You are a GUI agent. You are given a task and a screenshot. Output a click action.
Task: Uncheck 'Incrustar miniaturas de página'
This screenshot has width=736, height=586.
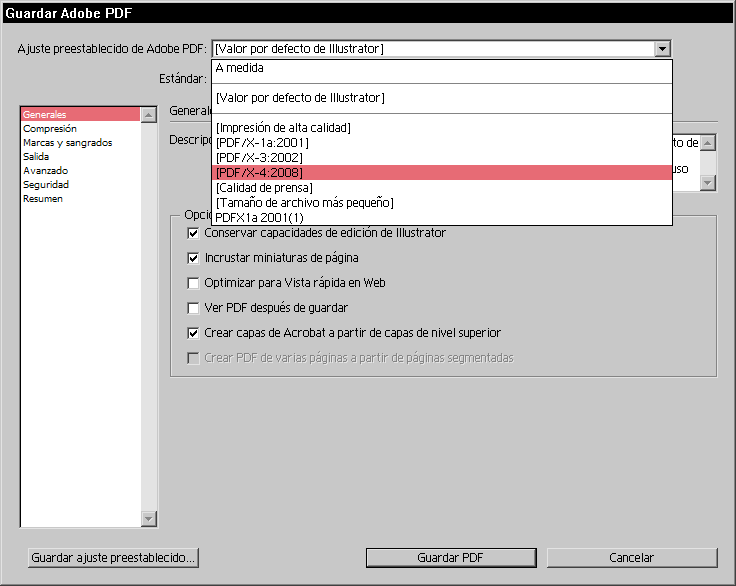coord(193,258)
